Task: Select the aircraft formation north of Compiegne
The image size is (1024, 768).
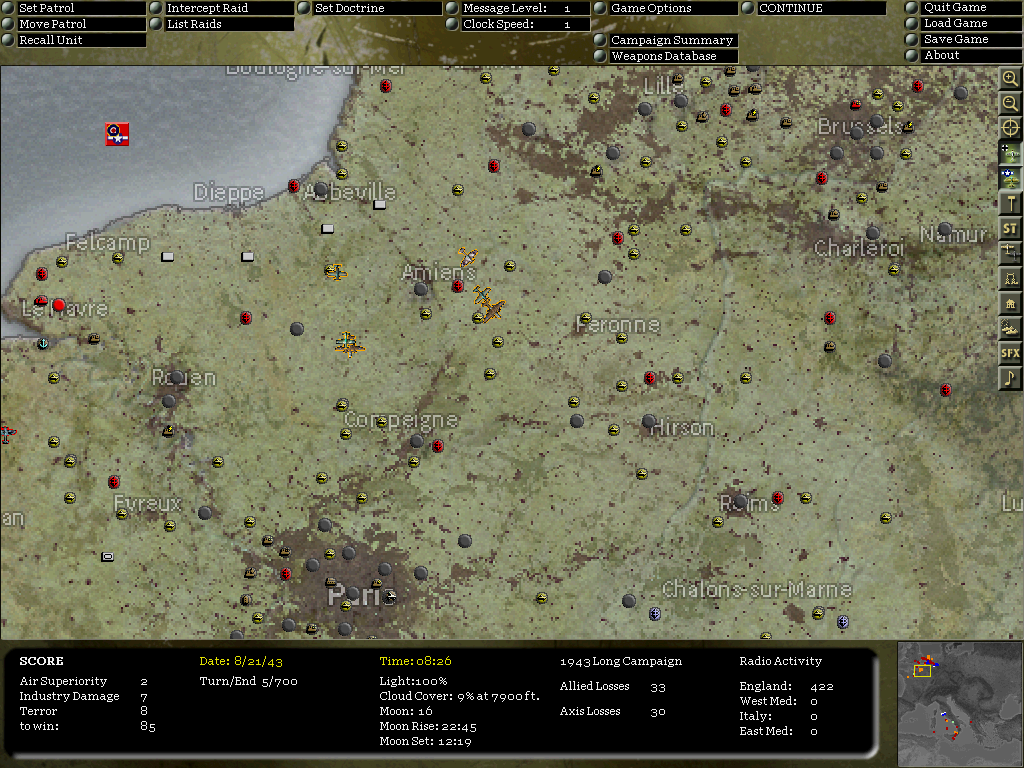Action: (349, 344)
